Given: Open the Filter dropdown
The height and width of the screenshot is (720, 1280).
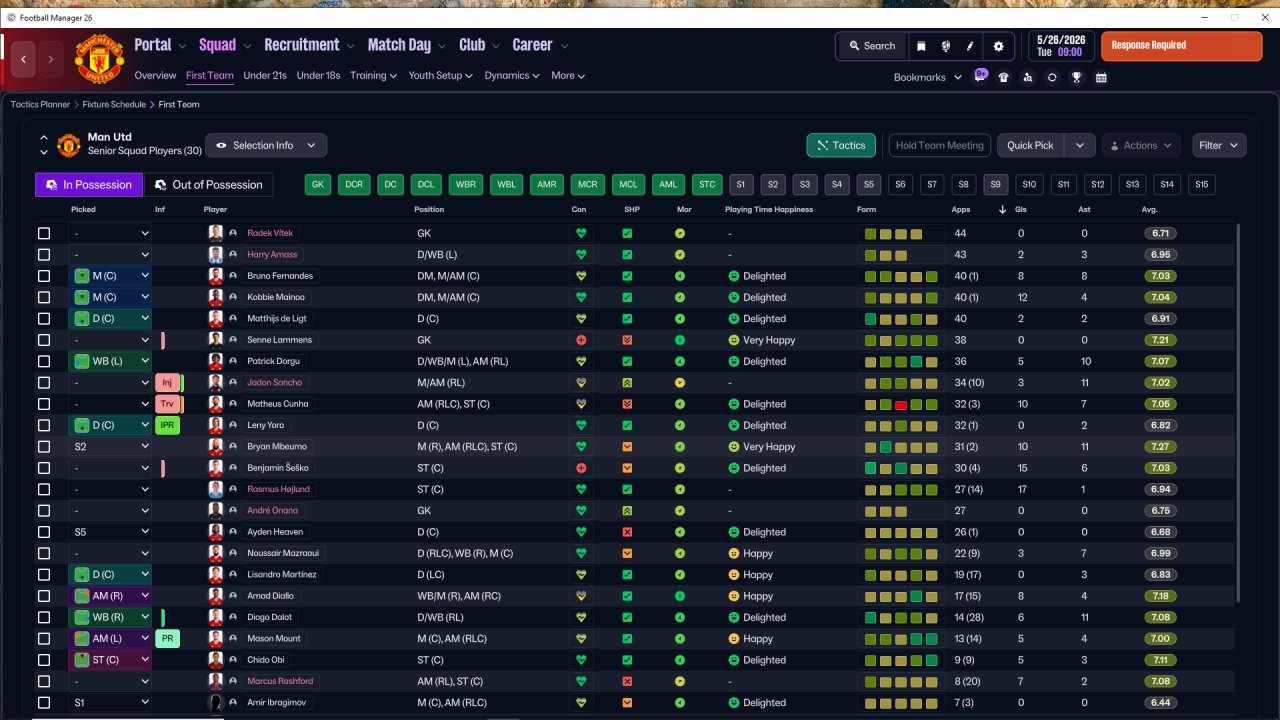Looking at the screenshot, I should click(x=1219, y=145).
